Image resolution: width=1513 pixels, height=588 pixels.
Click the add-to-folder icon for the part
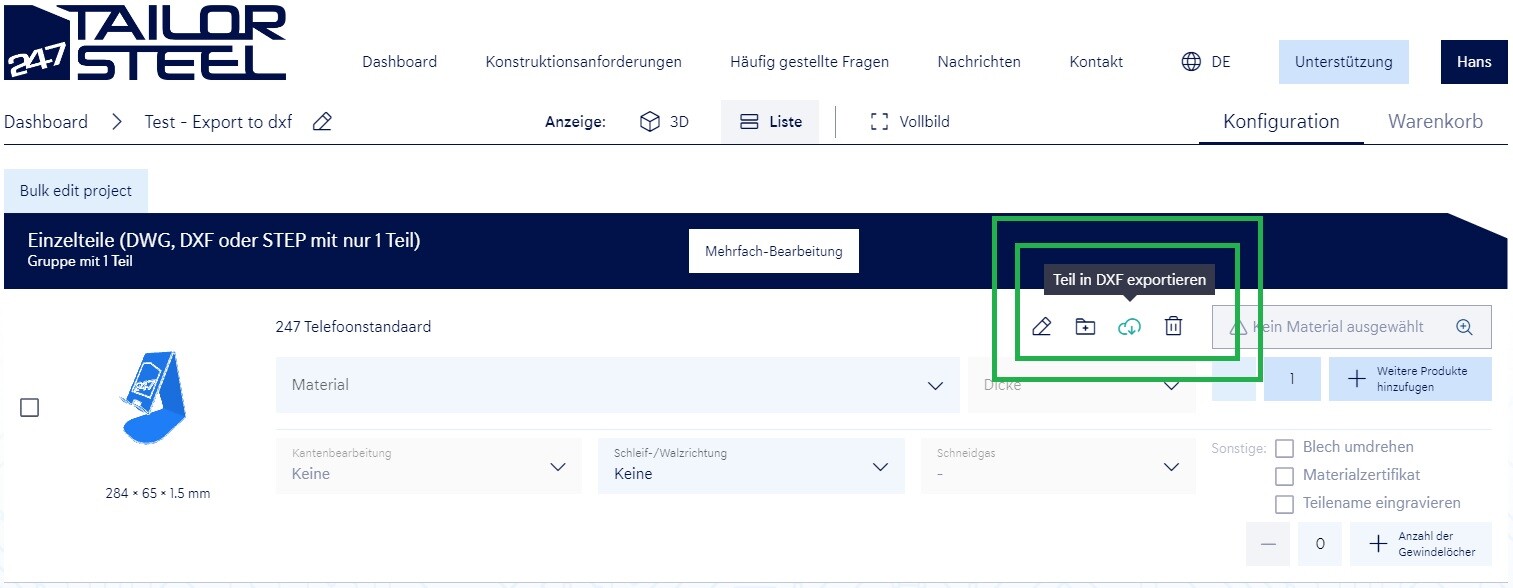1085,327
